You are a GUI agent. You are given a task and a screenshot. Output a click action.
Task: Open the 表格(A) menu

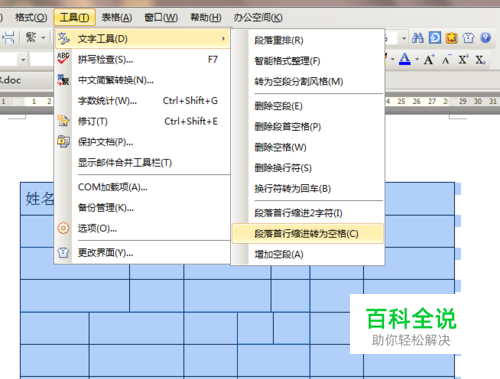coord(117,17)
